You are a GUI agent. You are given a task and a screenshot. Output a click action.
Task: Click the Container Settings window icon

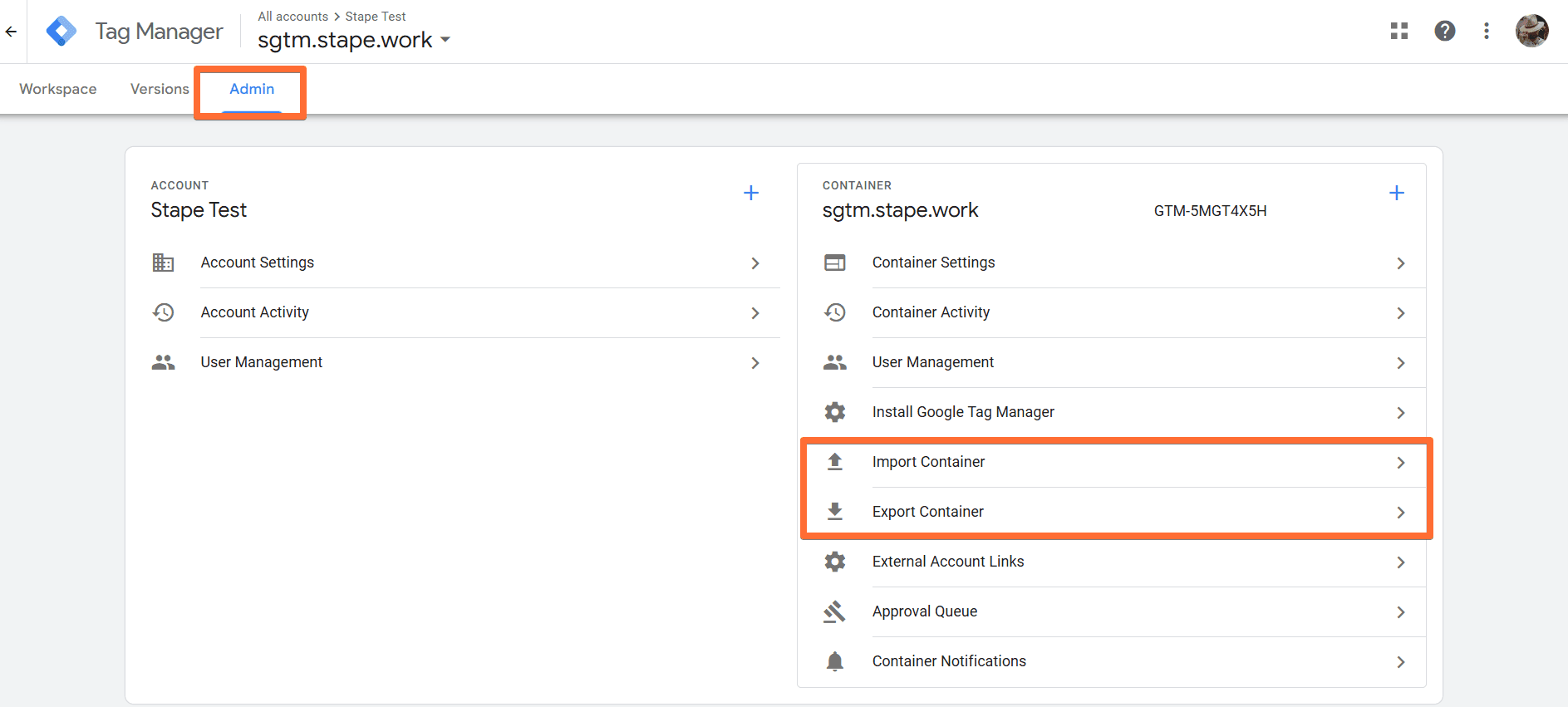coord(835,263)
